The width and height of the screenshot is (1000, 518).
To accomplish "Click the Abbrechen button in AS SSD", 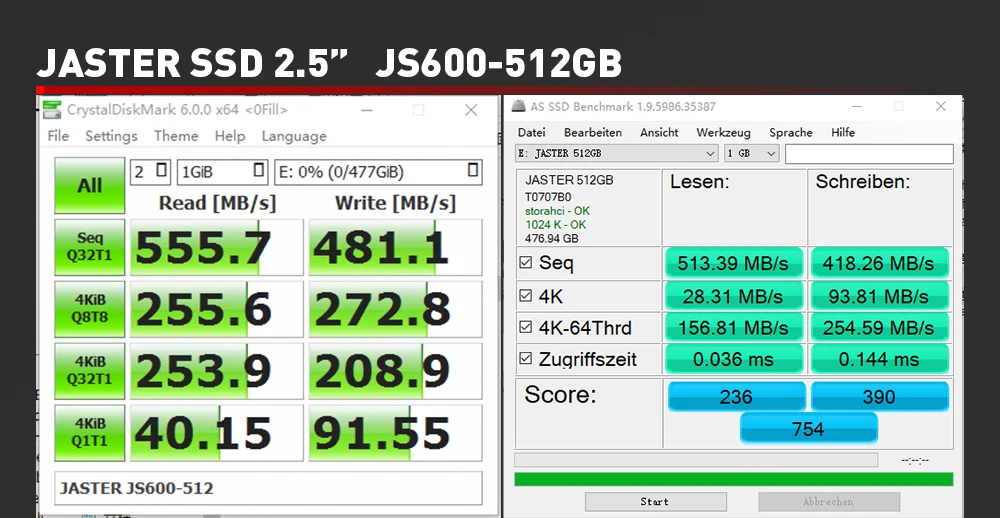I will click(x=828, y=501).
